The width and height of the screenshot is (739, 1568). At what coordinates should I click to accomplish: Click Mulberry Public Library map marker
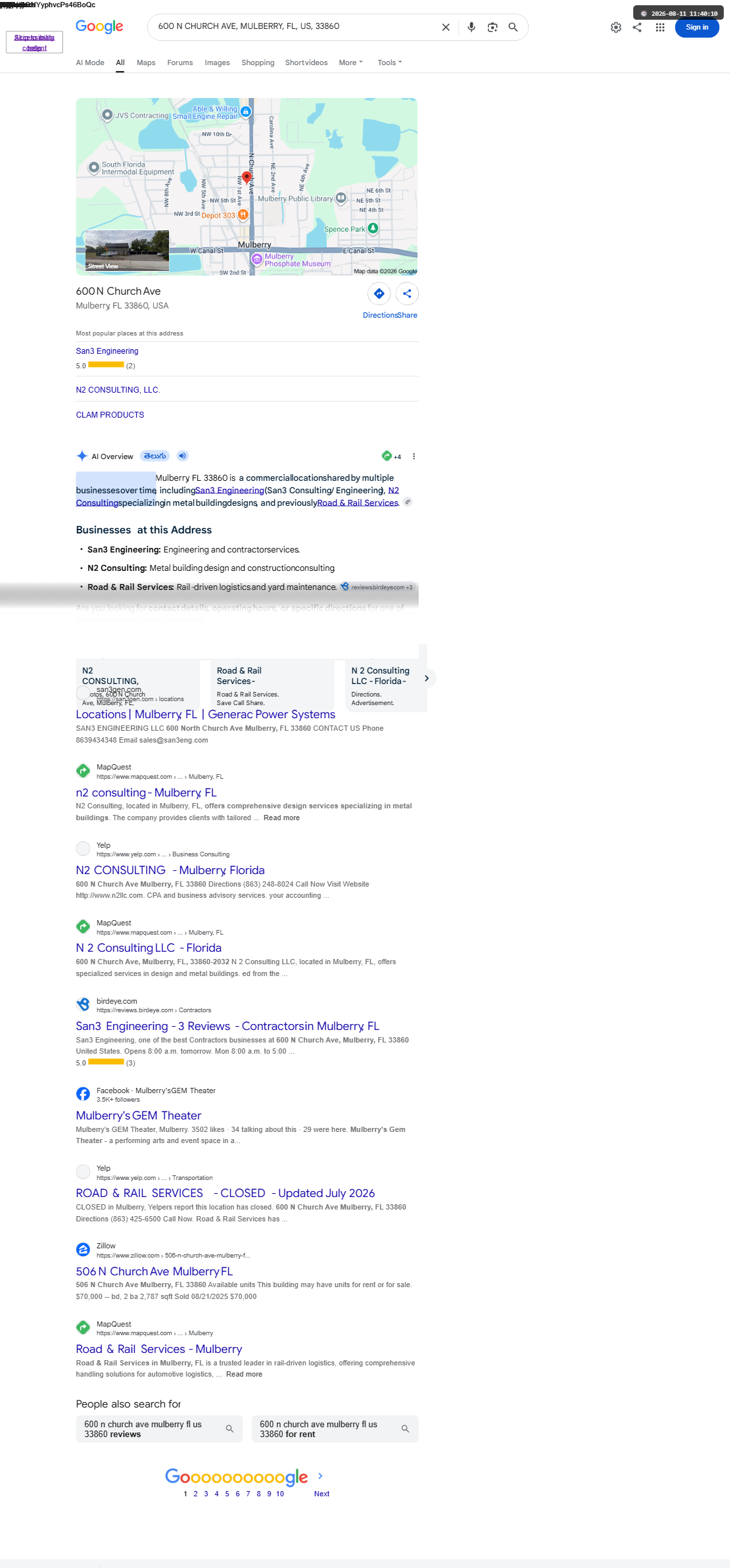[341, 198]
